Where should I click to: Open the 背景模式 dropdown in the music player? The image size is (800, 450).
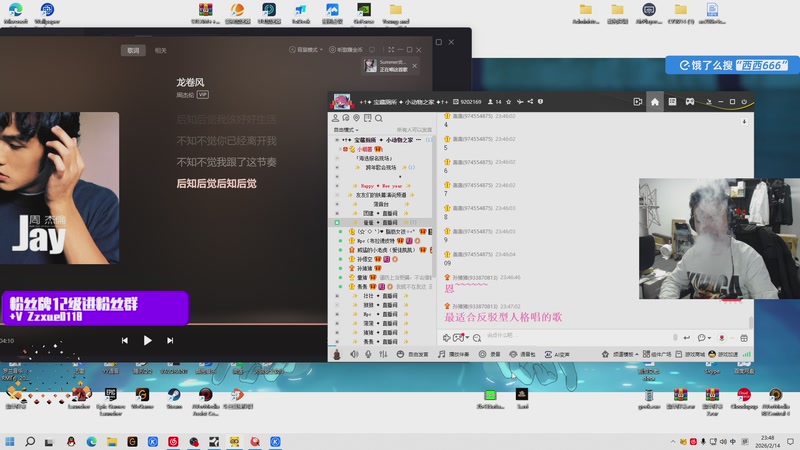(306, 49)
